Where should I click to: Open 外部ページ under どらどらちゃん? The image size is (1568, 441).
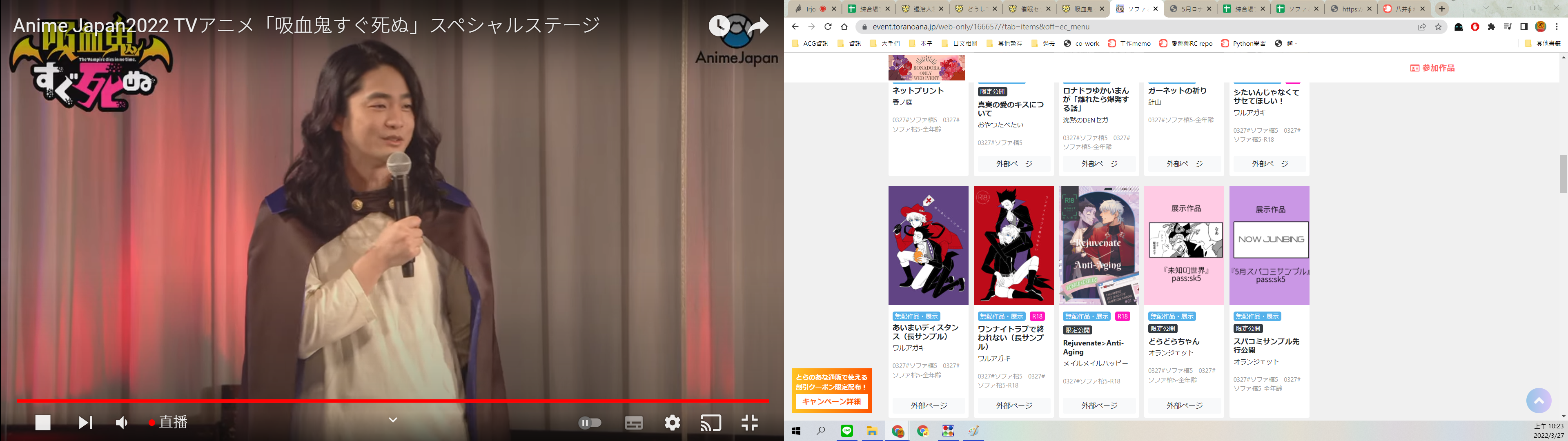point(1184,405)
